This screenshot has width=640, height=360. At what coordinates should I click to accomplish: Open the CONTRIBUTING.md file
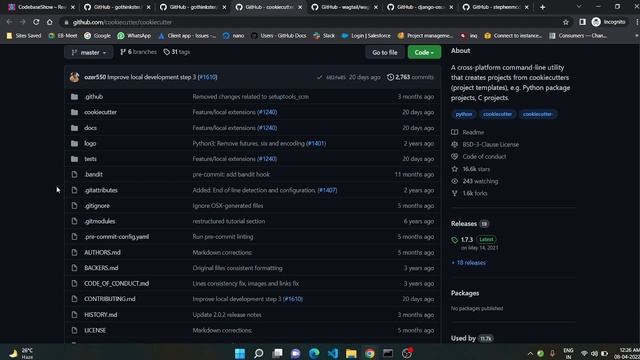coord(110,299)
